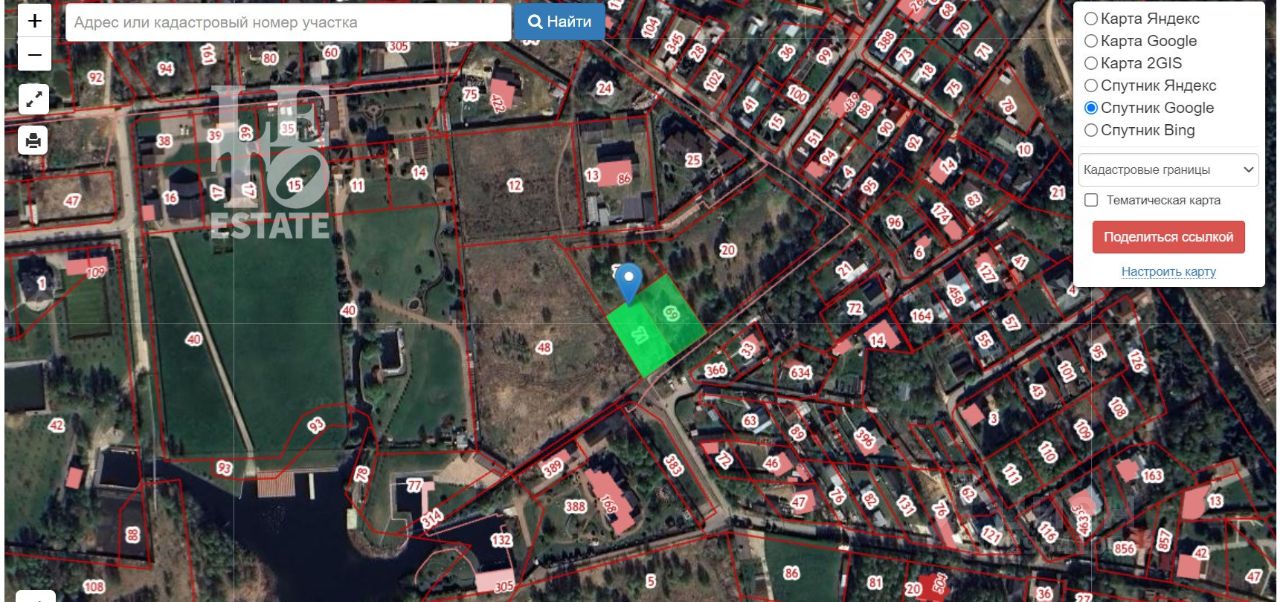Click the print map icon

click(34, 140)
